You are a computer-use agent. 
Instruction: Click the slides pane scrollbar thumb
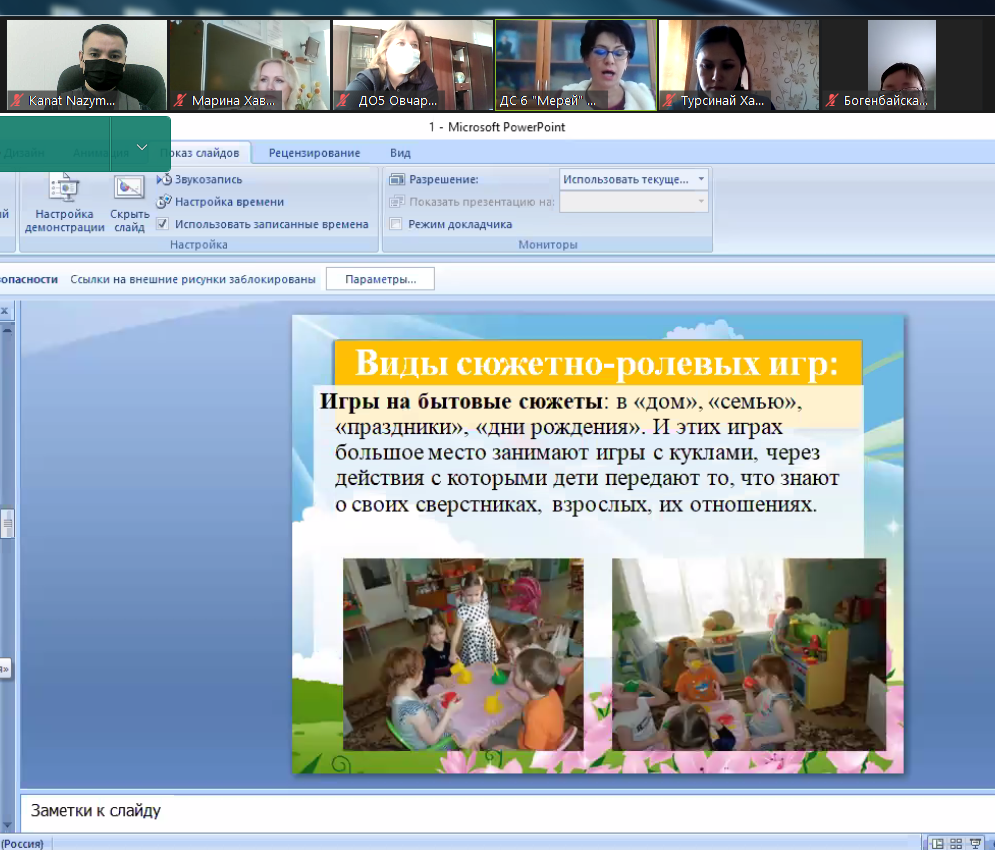pos(7,524)
